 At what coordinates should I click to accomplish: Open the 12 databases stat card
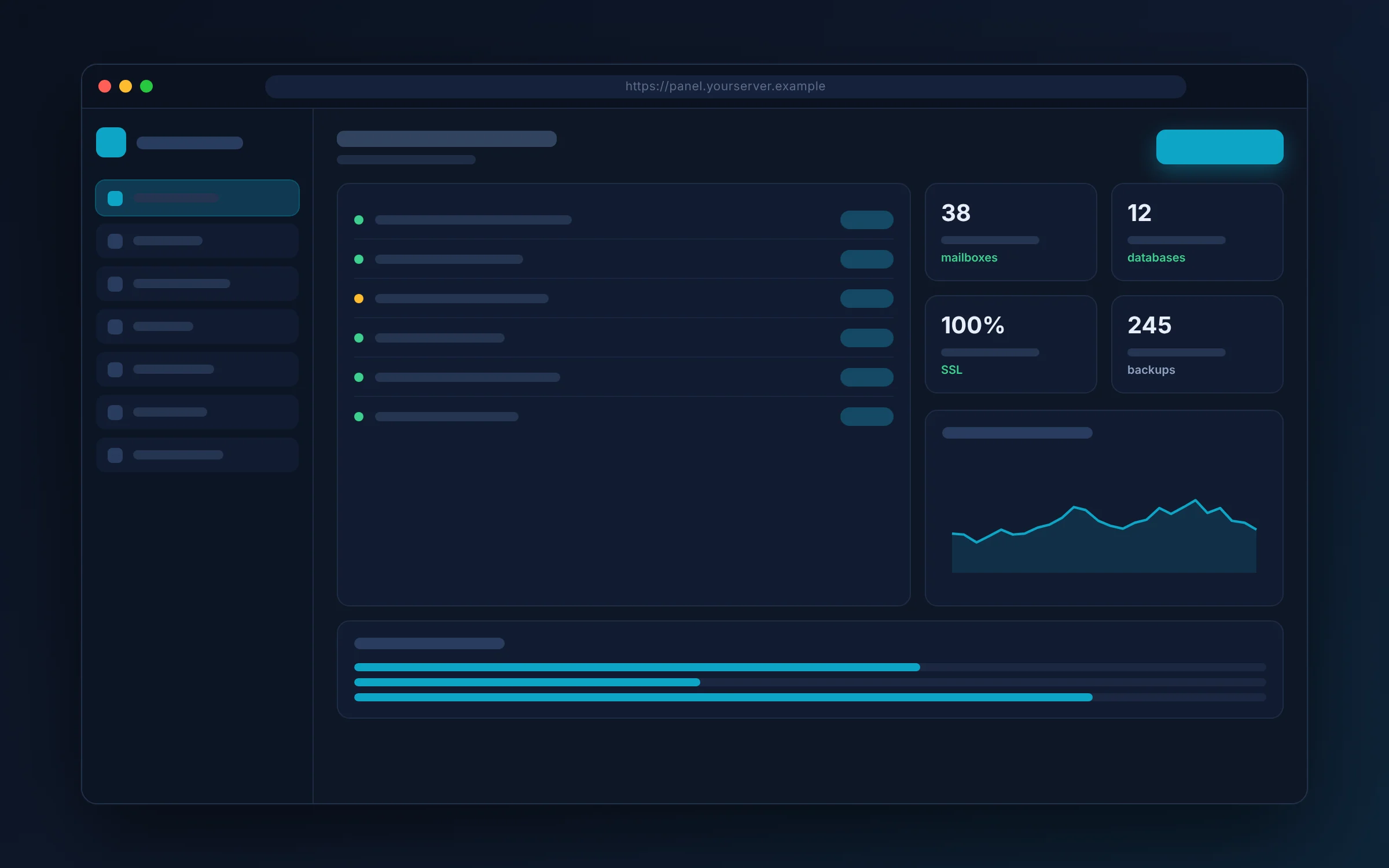tap(1197, 232)
